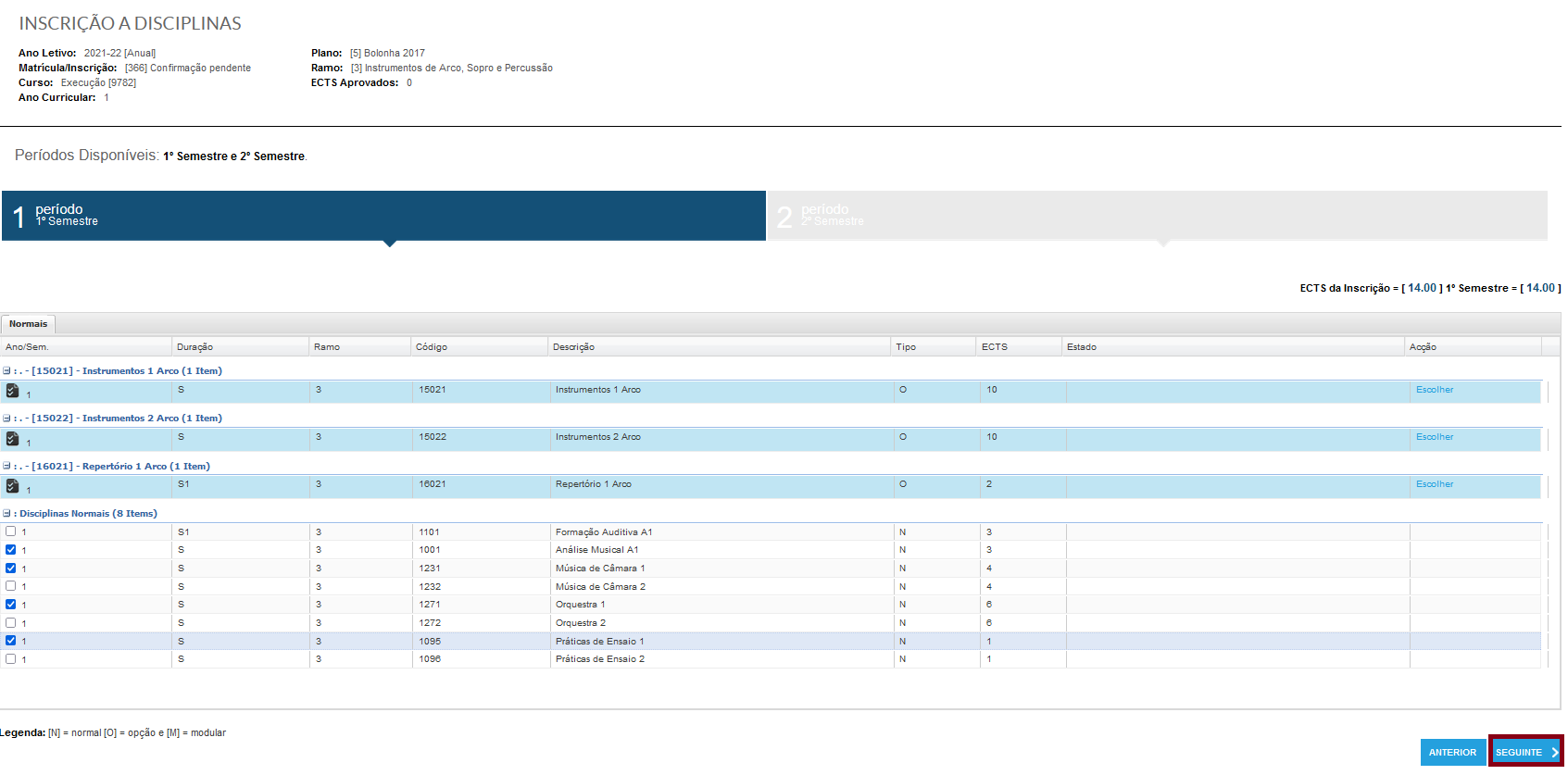The image size is (1568, 775).
Task: Select the Análise Musical A1 description cell
Action: [x=721, y=550]
